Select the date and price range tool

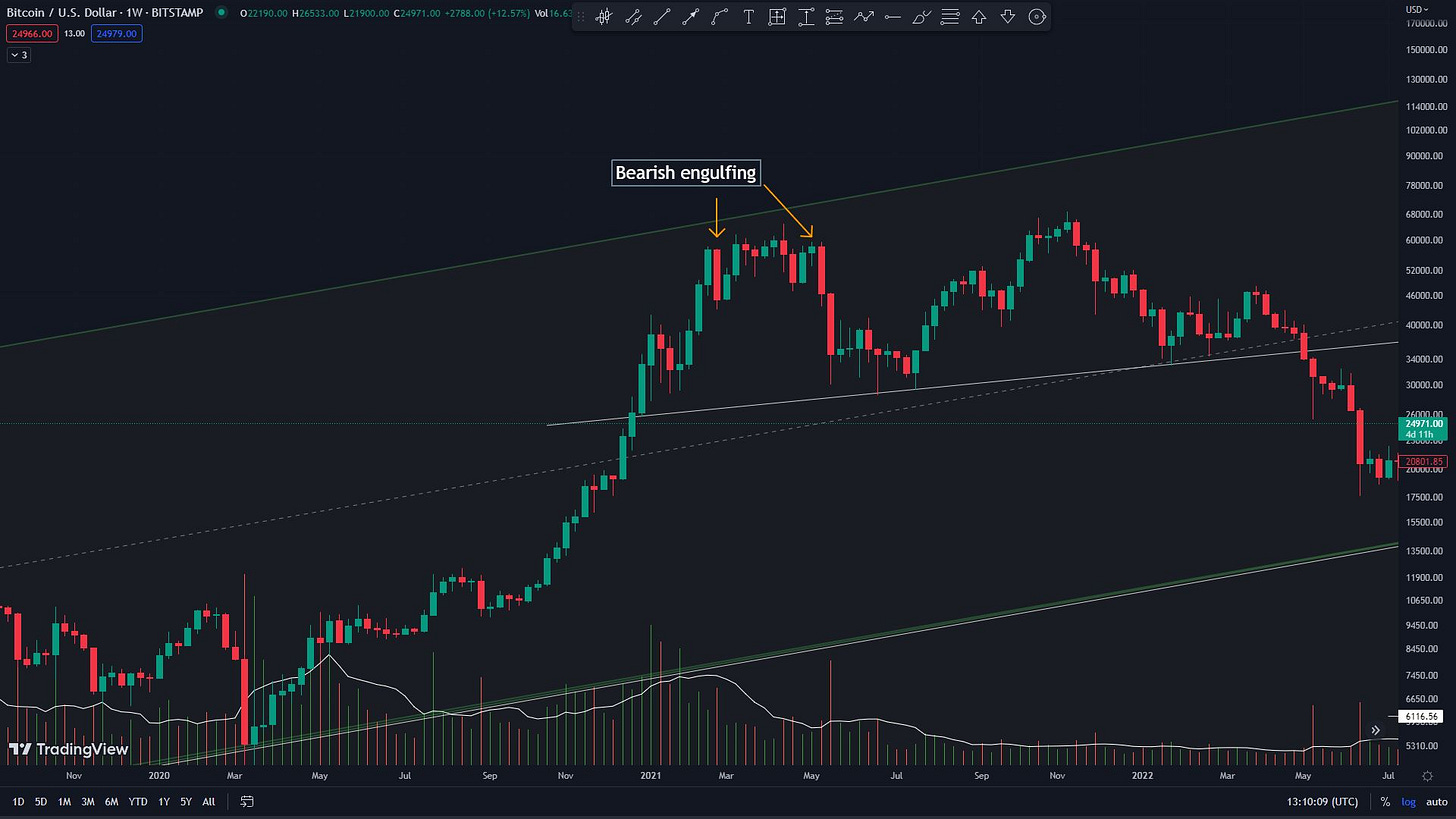(x=777, y=17)
